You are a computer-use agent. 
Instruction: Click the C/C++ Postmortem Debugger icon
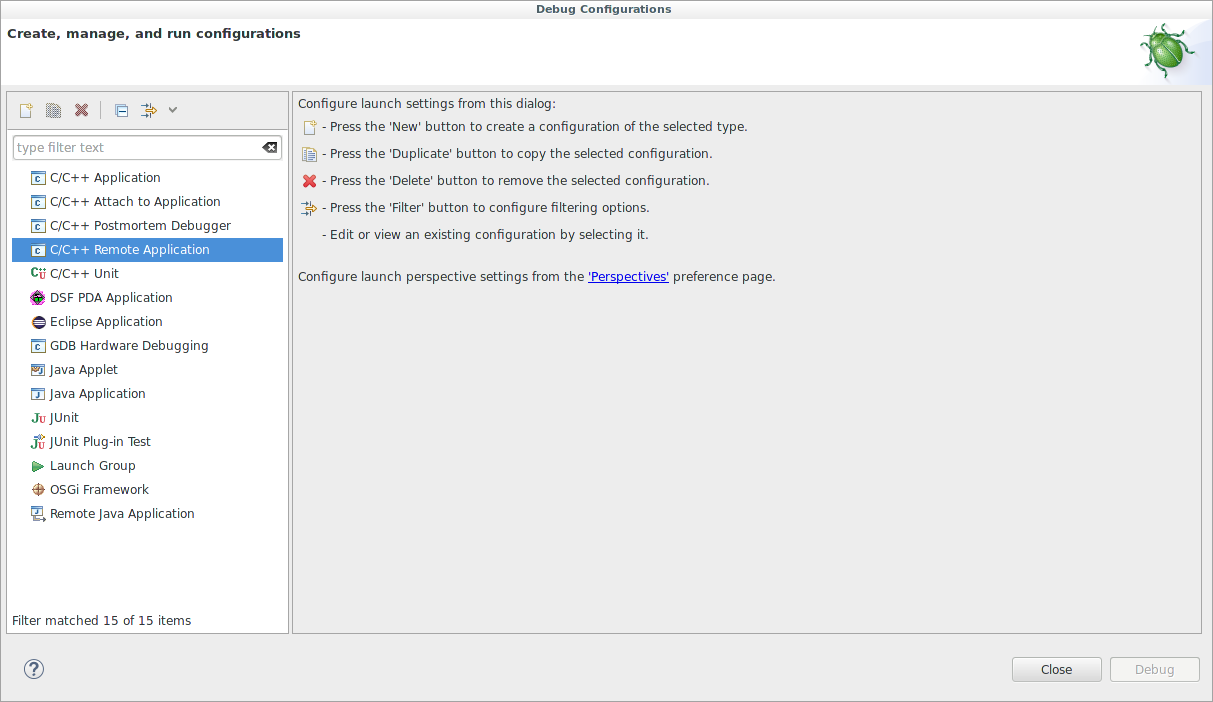38,226
